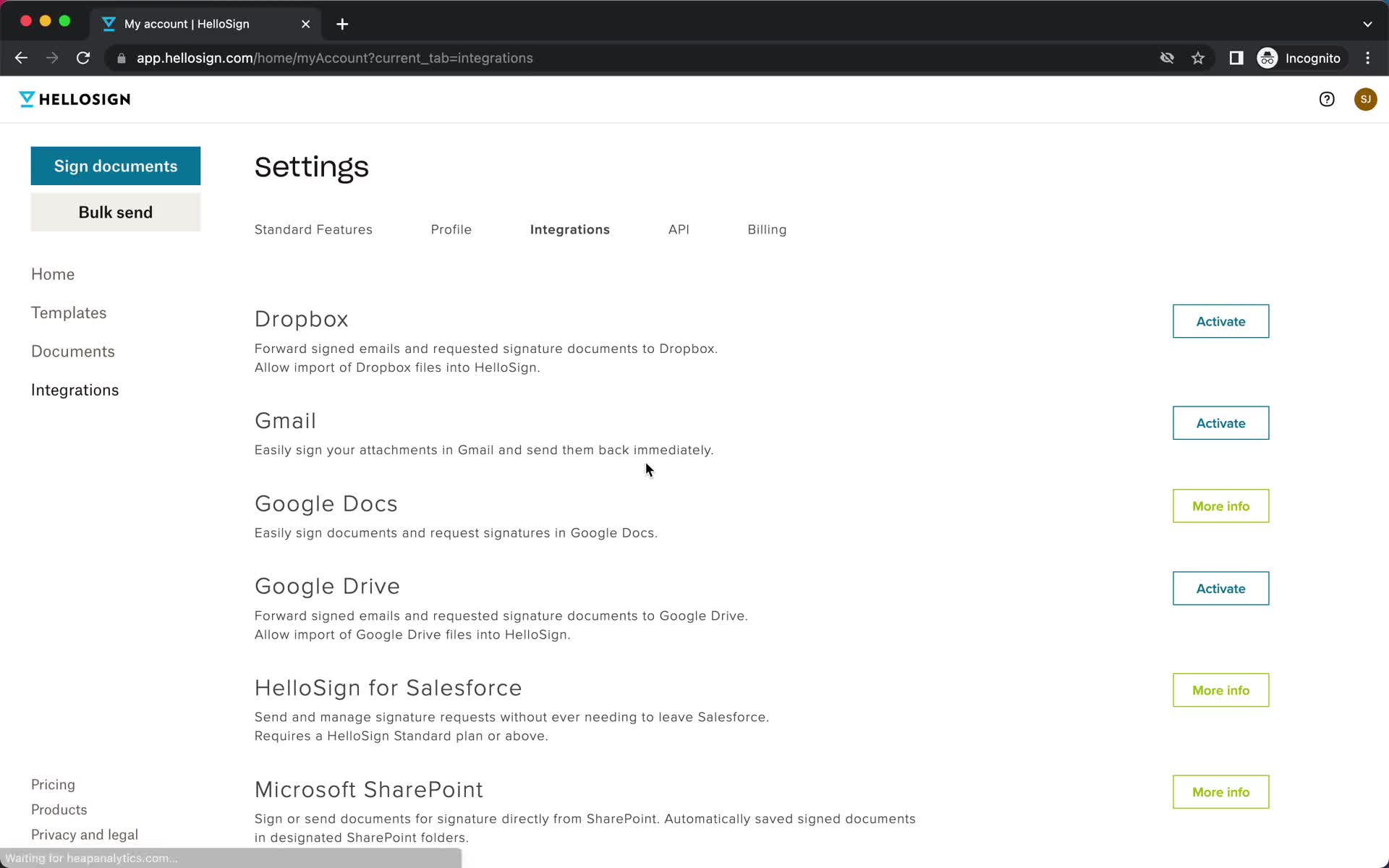Click the browser incognito mode icon
1389x868 pixels.
coord(1268,58)
